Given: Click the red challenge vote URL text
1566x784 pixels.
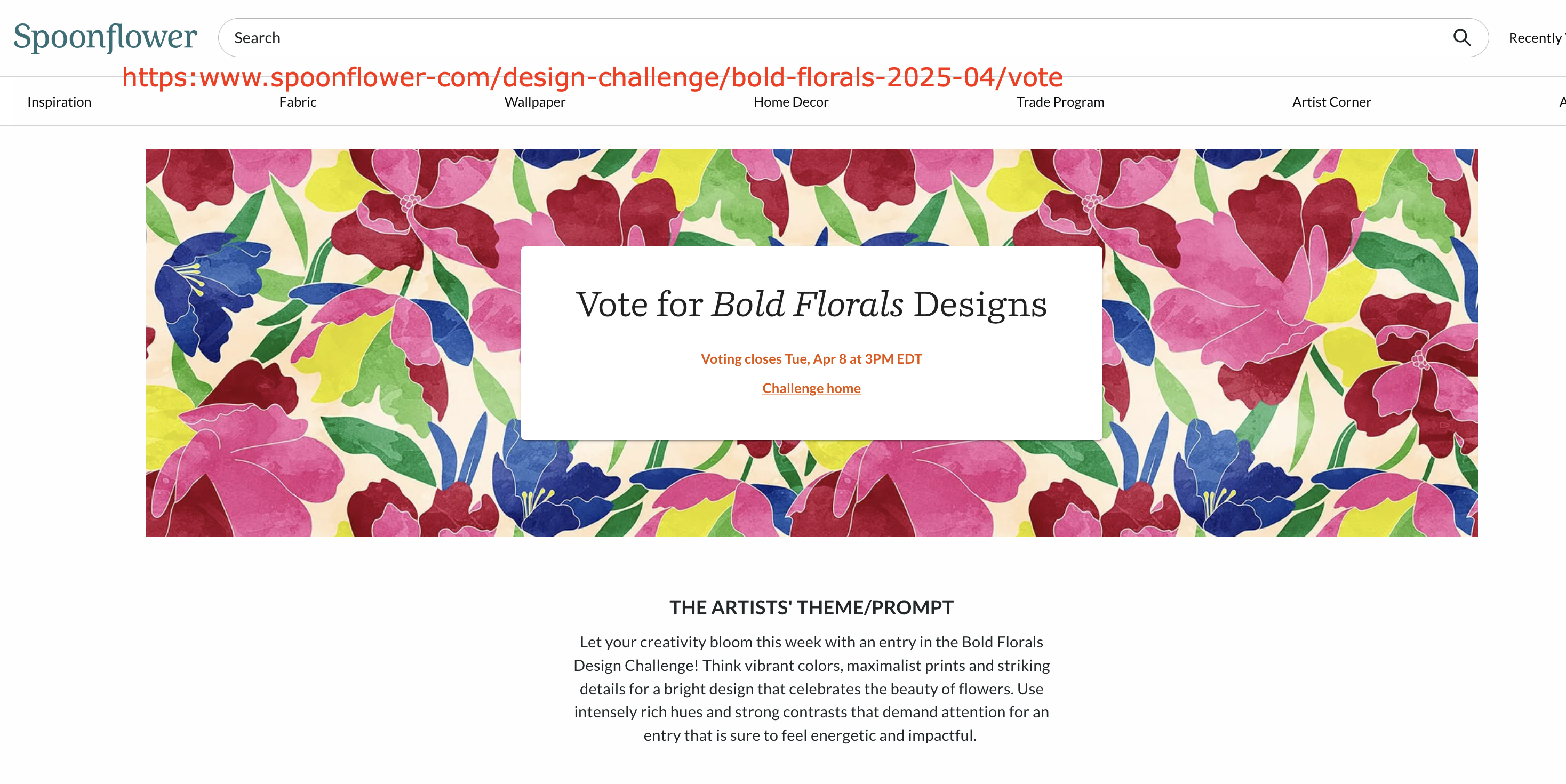Looking at the screenshot, I should click(592, 77).
